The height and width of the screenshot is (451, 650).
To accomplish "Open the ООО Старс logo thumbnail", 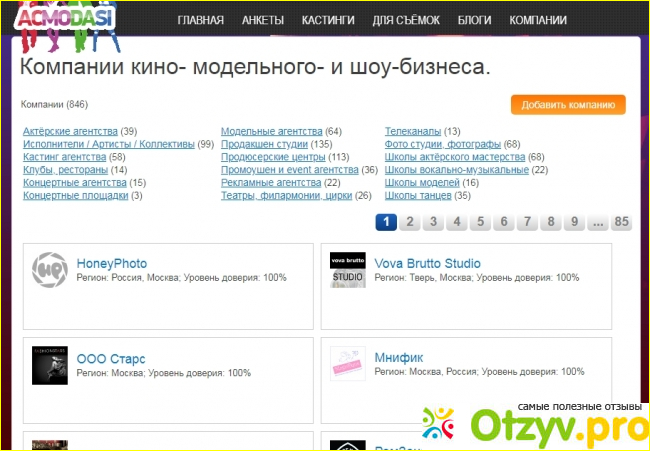I will pos(49,365).
